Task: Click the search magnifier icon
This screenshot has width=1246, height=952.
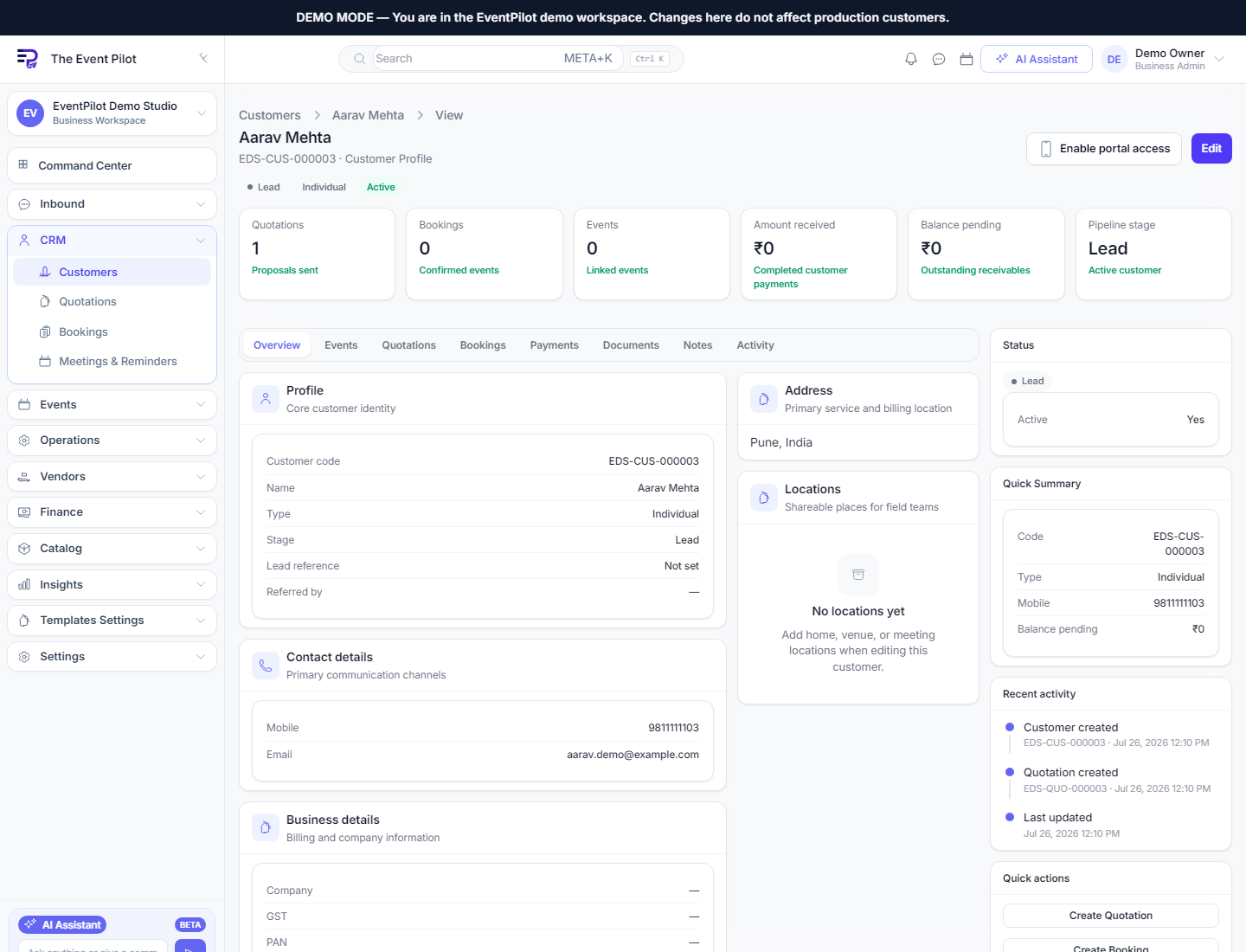Action: (359, 59)
